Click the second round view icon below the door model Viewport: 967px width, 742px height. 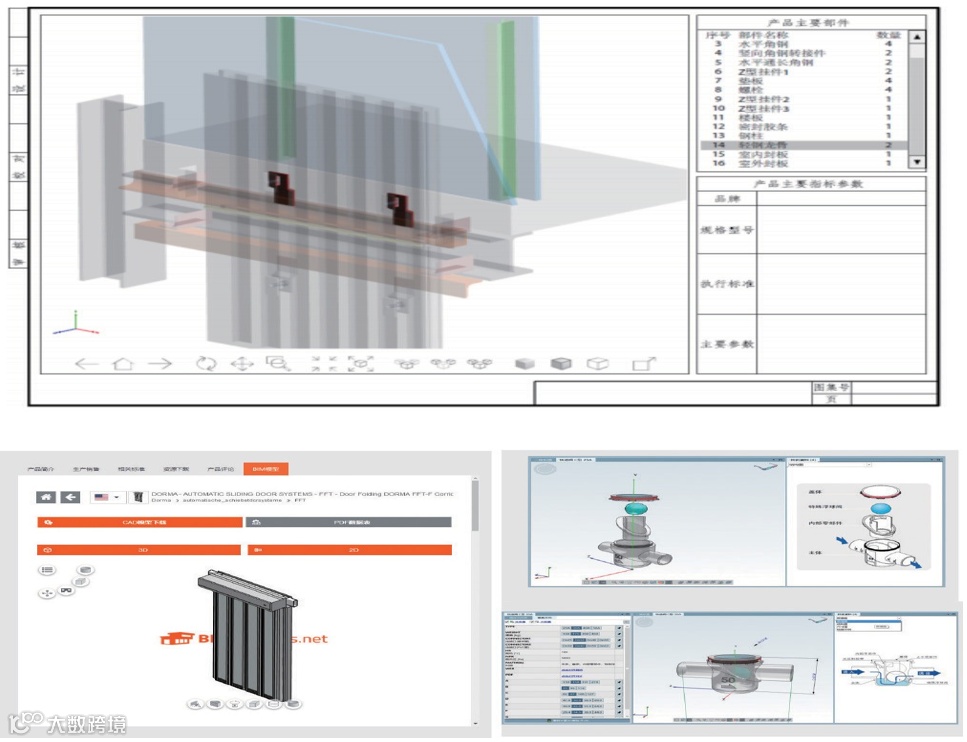coord(215,704)
